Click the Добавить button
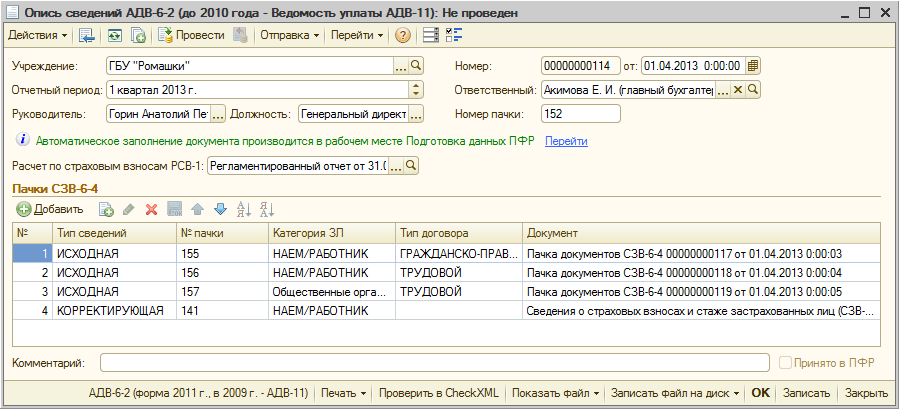The height and width of the screenshot is (409, 899). pyautogui.click(x=50, y=209)
